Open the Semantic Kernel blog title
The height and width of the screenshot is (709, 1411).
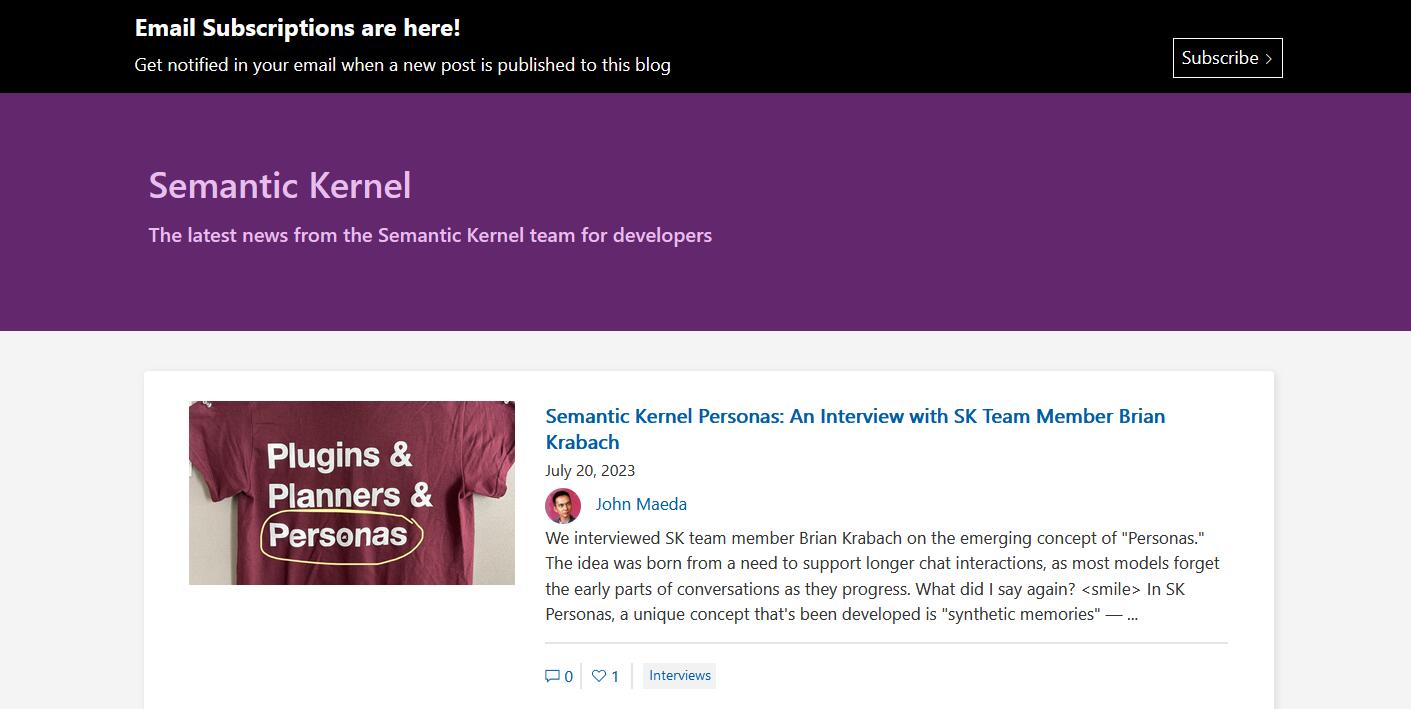[x=280, y=186]
